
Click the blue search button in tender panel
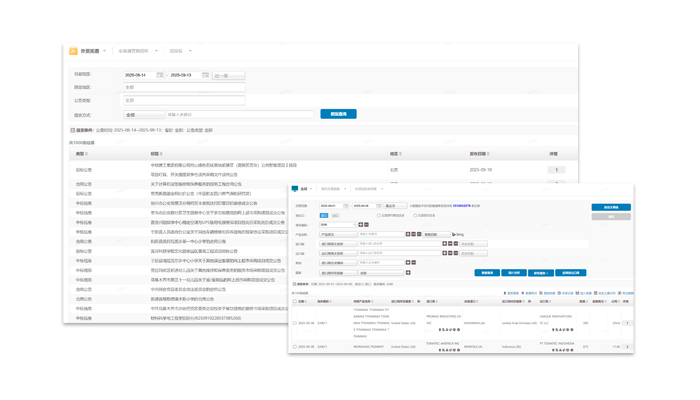(338, 114)
